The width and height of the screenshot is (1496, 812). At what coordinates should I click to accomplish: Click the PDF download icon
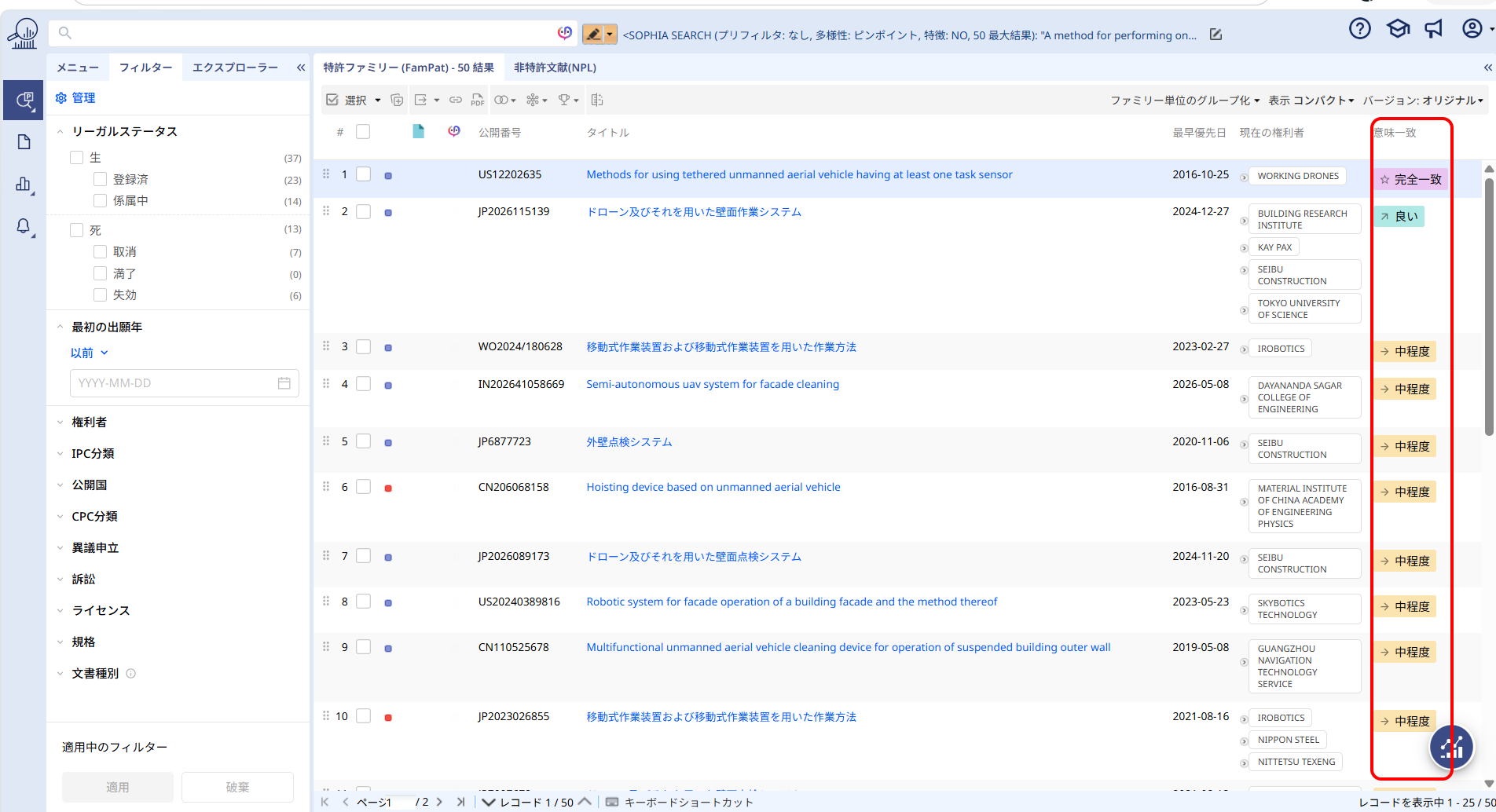pyautogui.click(x=478, y=100)
